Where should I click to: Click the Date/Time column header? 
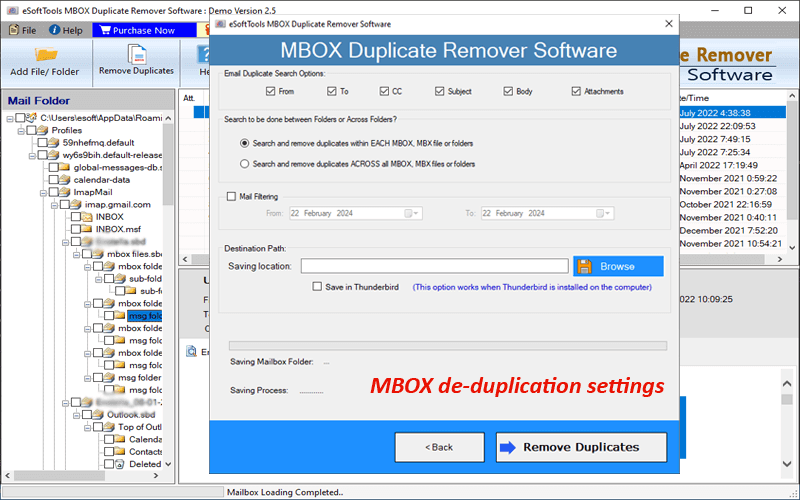(x=694, y=98)
